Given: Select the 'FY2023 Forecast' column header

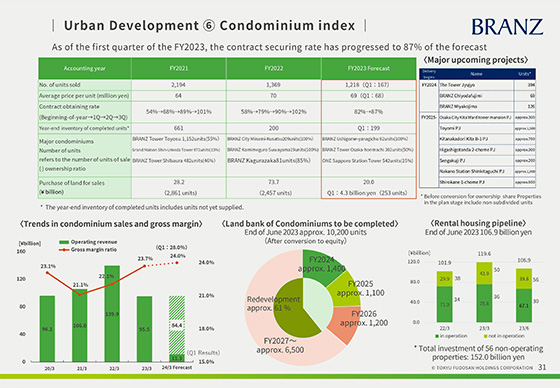Looking at the screenshot, I should click(x=369, y=68).
